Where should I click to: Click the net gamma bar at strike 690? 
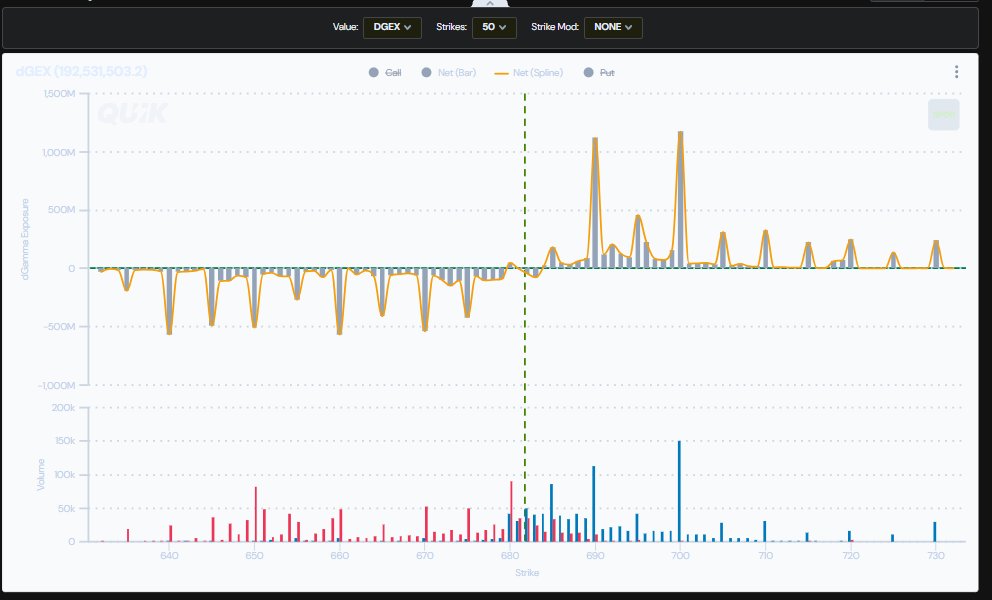595,203
